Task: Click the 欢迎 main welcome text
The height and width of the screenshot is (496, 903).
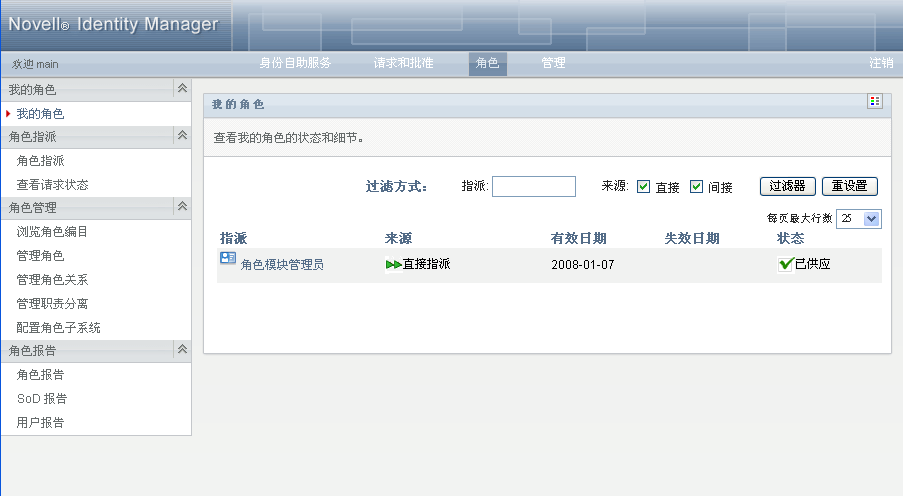Action: pos(35,64)
